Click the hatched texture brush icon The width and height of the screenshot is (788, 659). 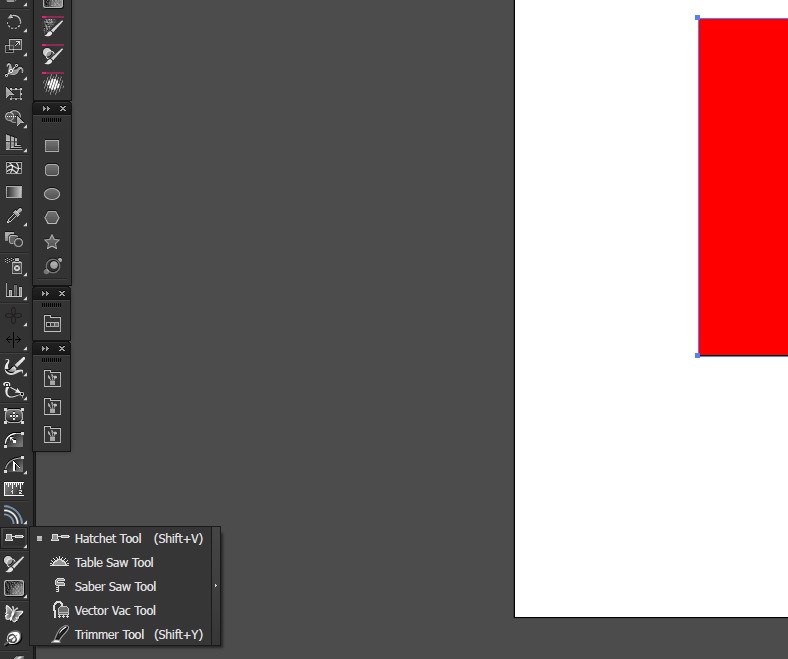53,83
